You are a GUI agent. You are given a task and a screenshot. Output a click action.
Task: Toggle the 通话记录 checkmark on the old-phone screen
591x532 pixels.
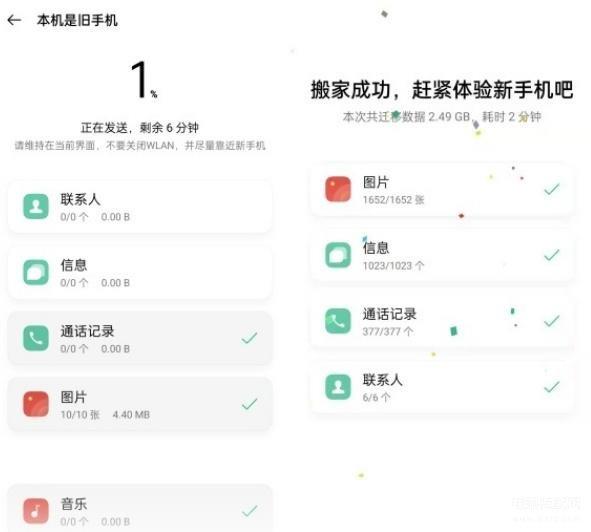[250, 338]
